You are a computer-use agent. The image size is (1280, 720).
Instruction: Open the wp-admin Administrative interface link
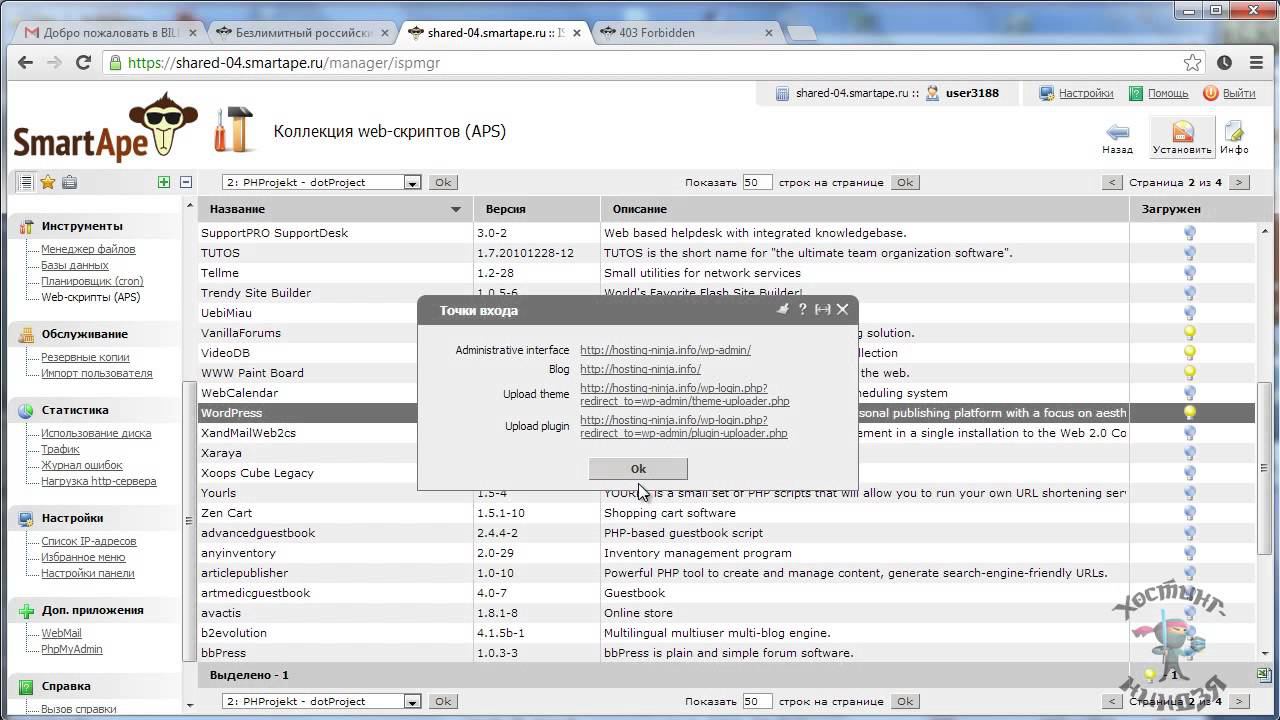coord(665,350)
